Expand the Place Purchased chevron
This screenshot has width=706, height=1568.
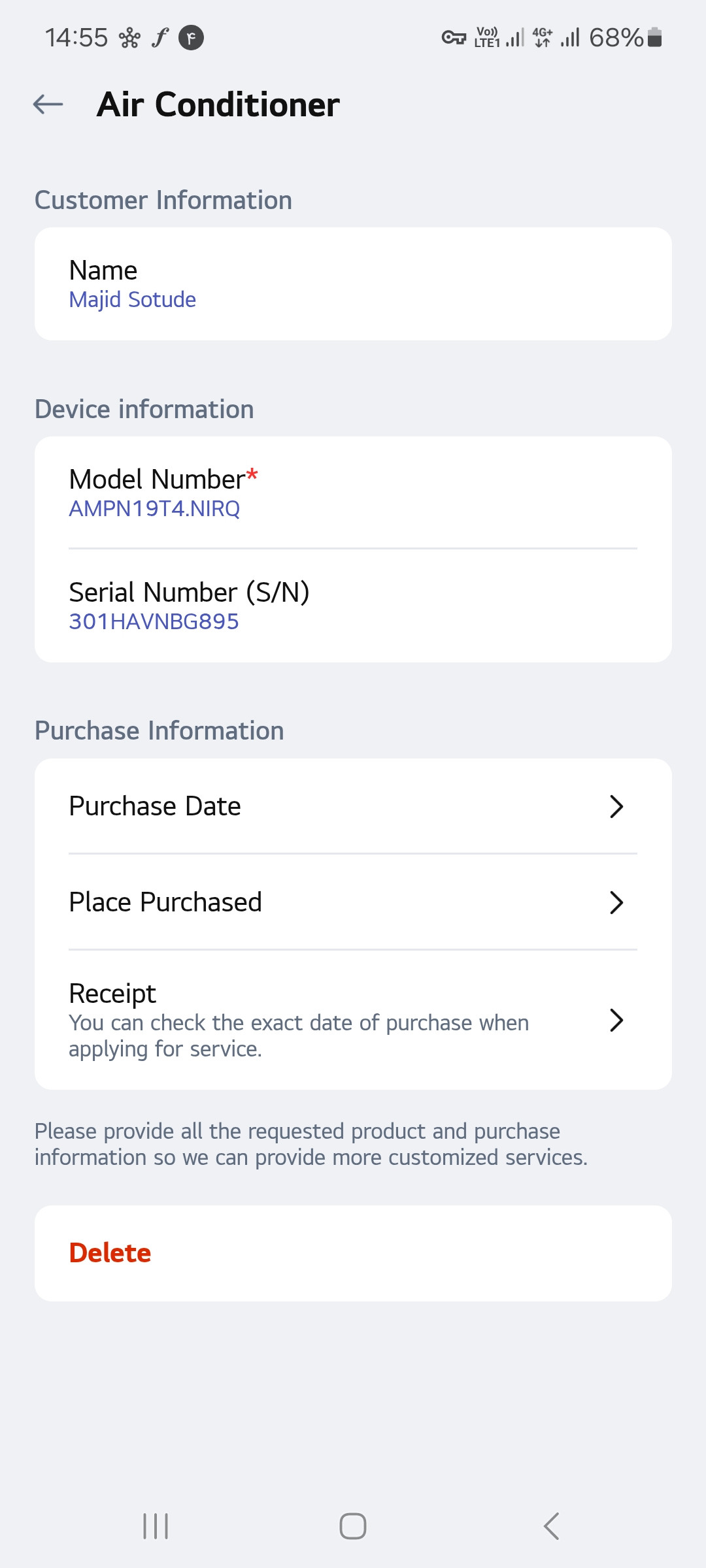pos(616,902)
